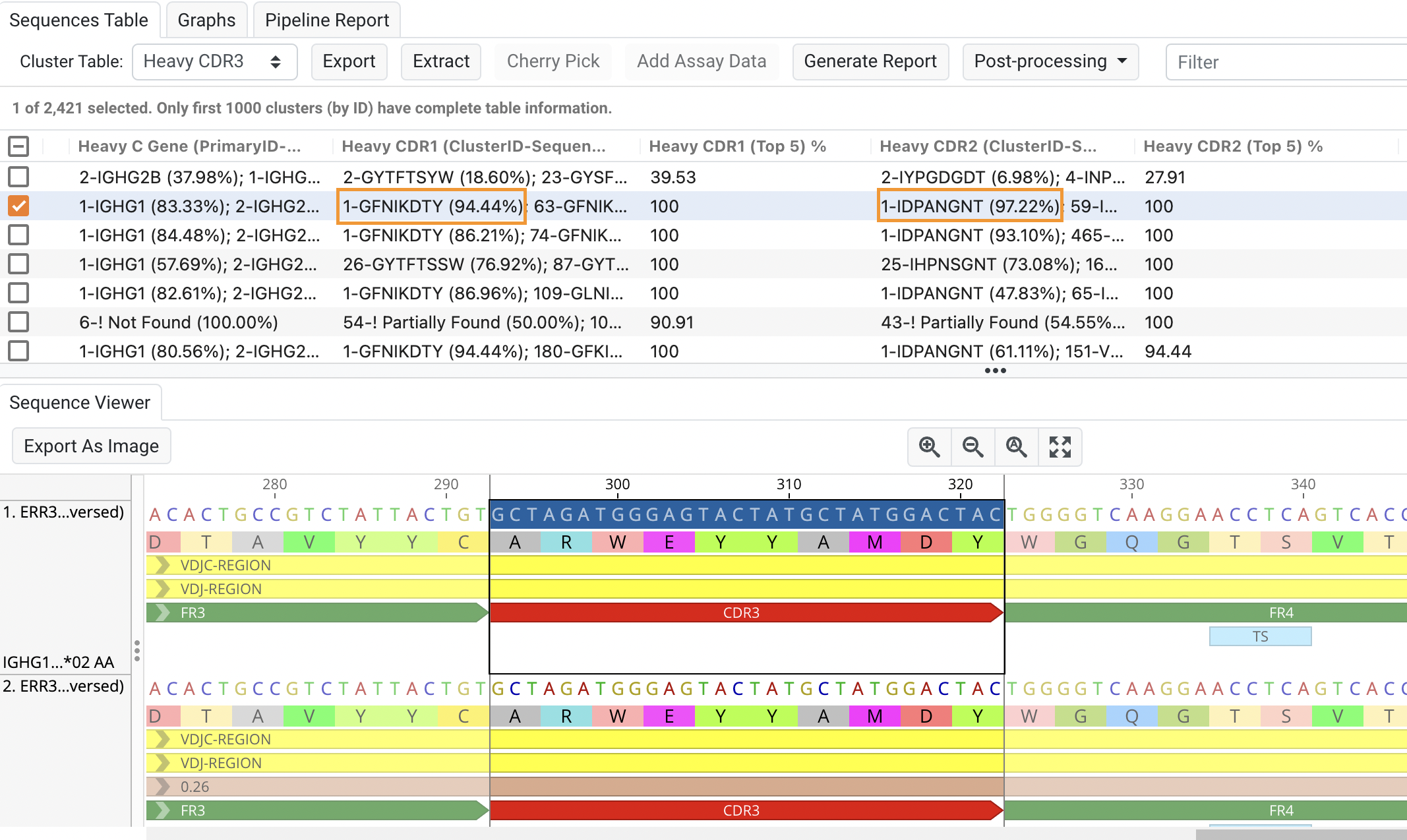
Task: Click the Cherry Pick button
Action: click(x=553, y=62)
